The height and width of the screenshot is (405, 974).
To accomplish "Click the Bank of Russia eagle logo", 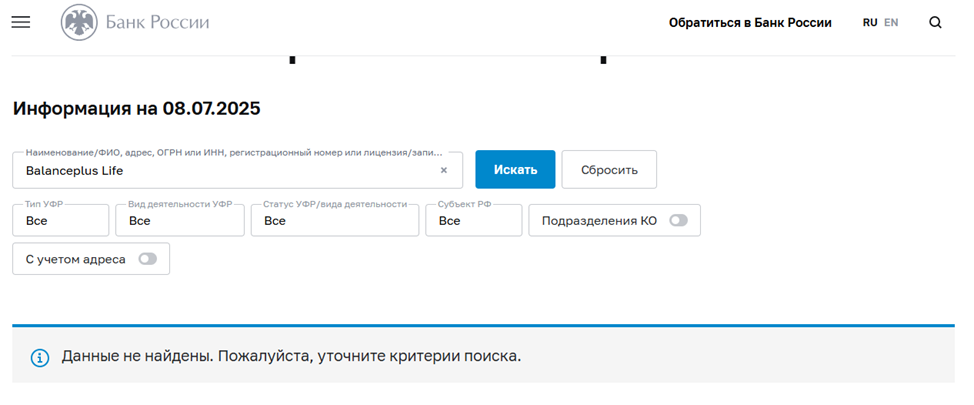I will click(x=79, y=22).
